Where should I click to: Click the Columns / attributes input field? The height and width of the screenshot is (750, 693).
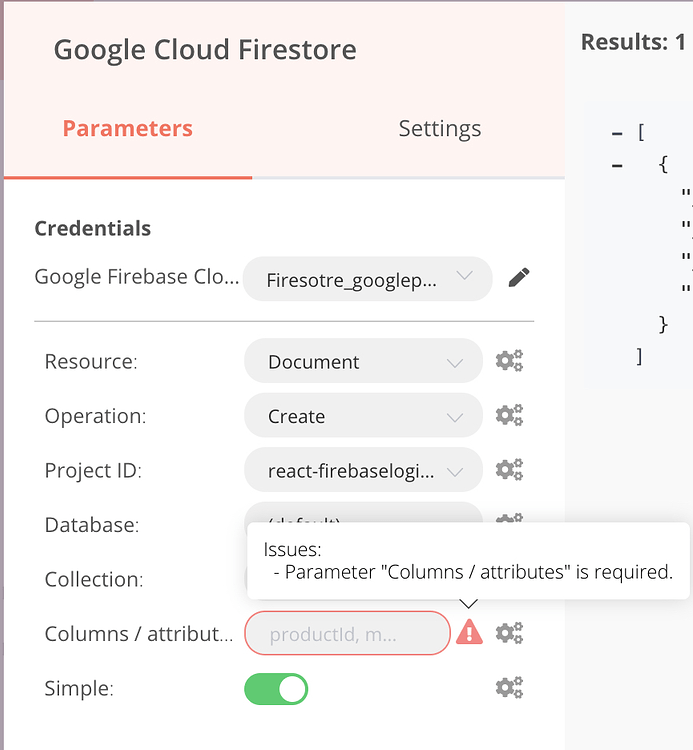point(347,633)
